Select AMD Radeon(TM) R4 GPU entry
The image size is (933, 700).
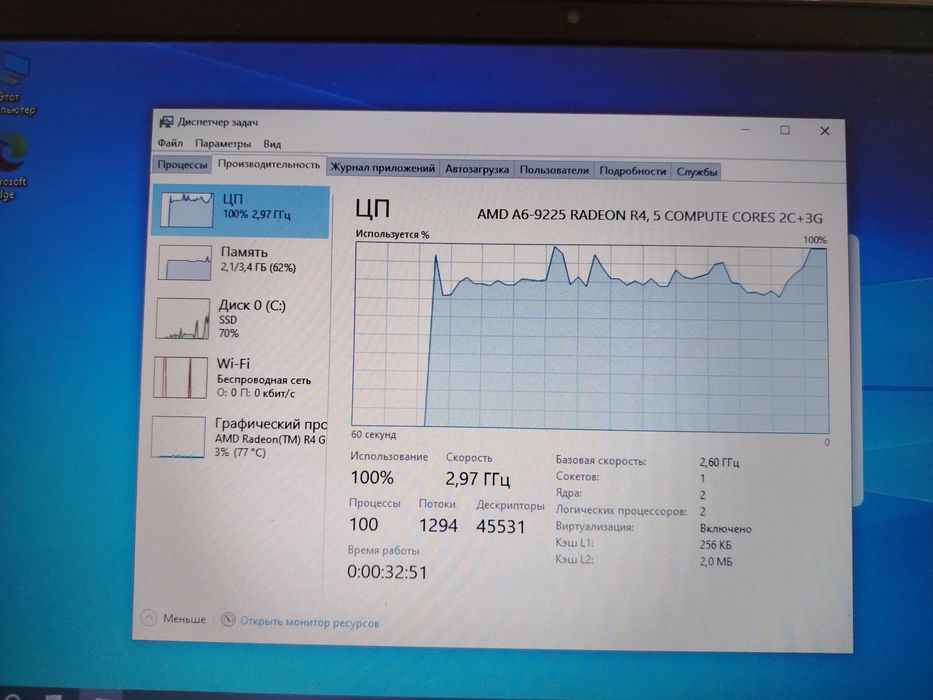[x=236, y=438]
